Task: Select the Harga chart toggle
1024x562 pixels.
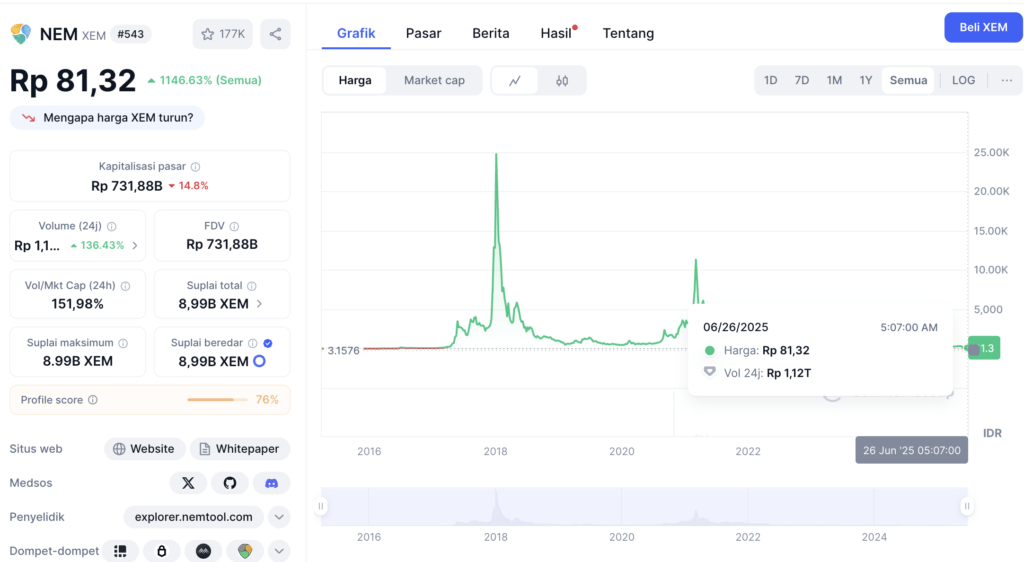Action: [x=355, y=80]
